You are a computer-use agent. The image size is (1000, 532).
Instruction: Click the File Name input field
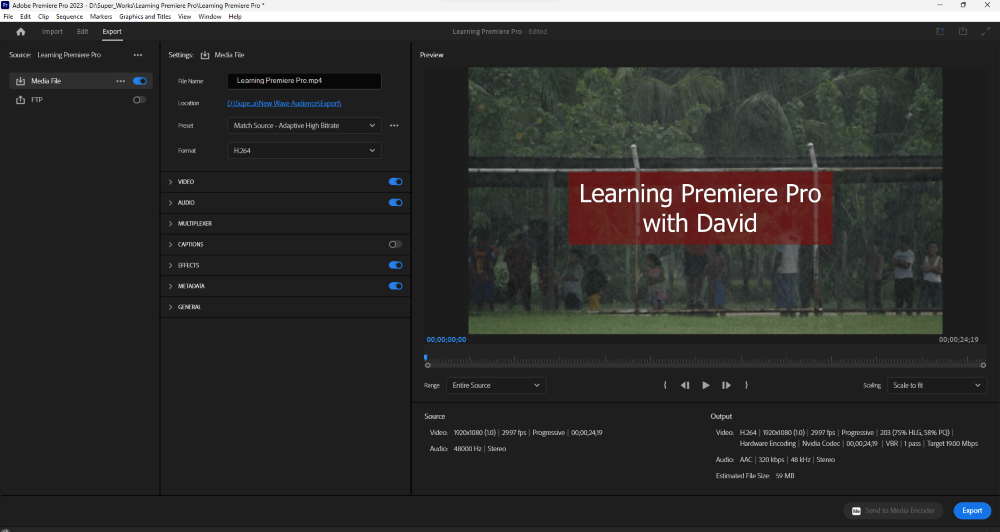point(304,81)
